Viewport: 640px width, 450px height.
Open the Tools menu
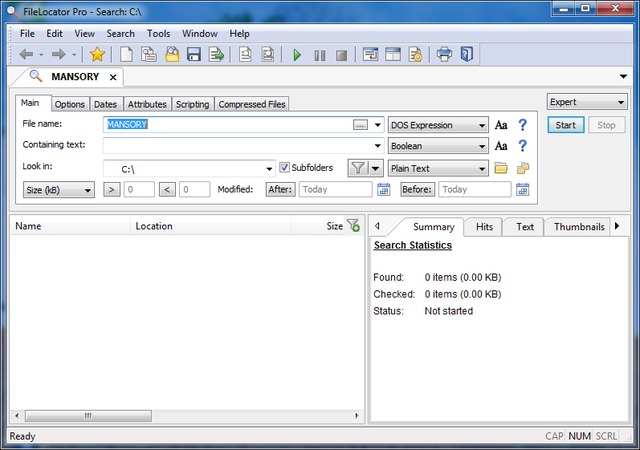(158, 33)
